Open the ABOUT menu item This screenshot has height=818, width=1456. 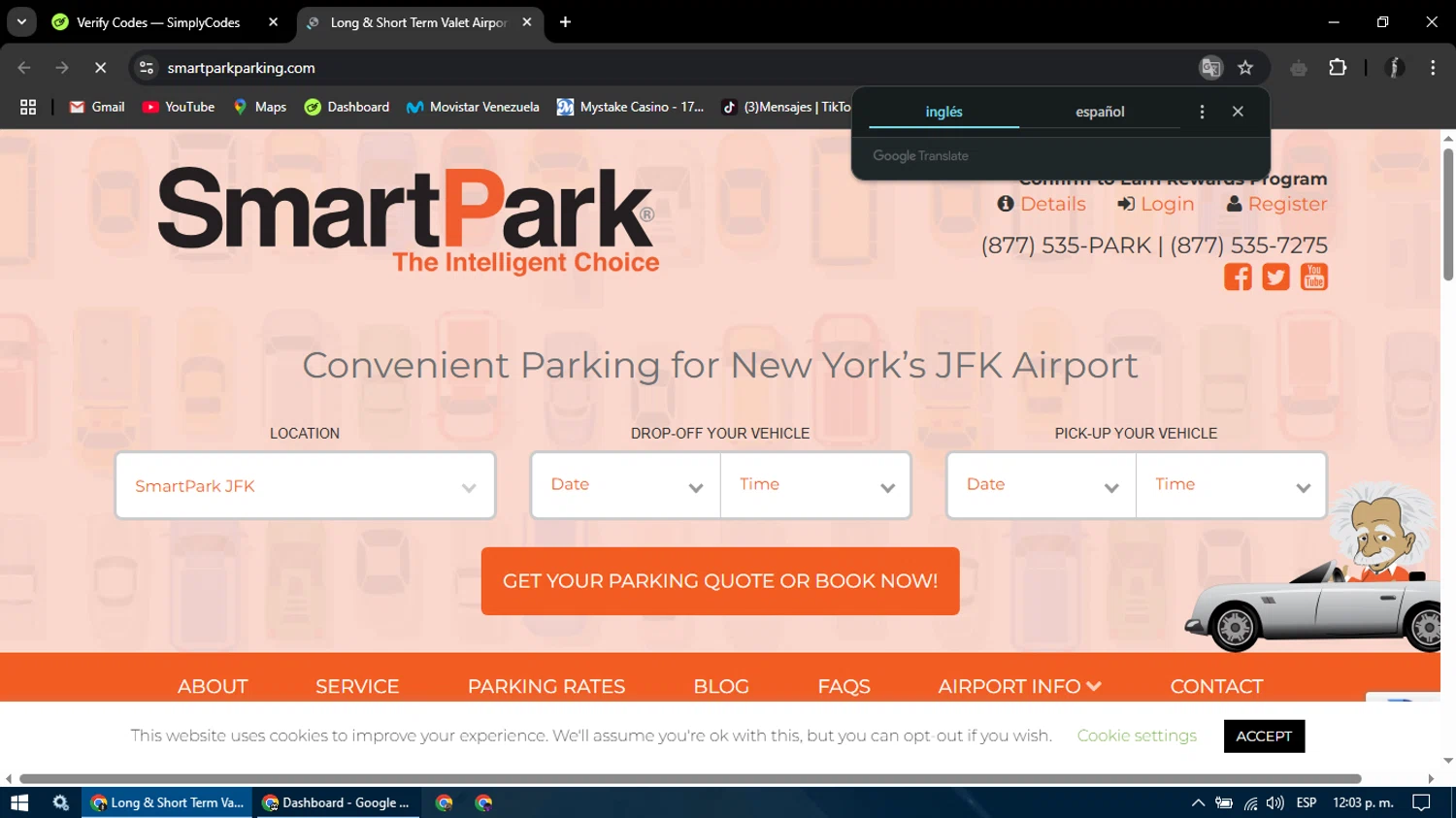pos(213,686)
